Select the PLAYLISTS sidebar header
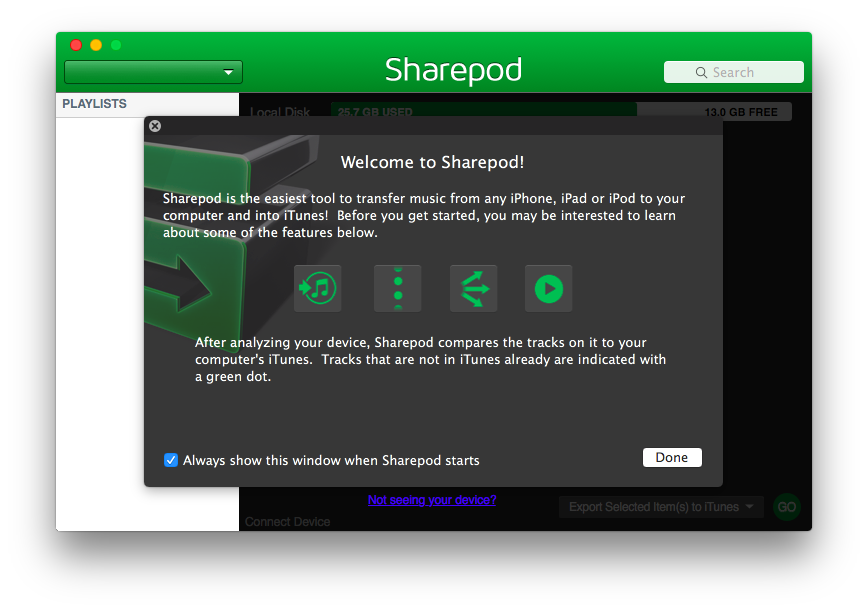868x611 pixels. [x=95, y=104]
